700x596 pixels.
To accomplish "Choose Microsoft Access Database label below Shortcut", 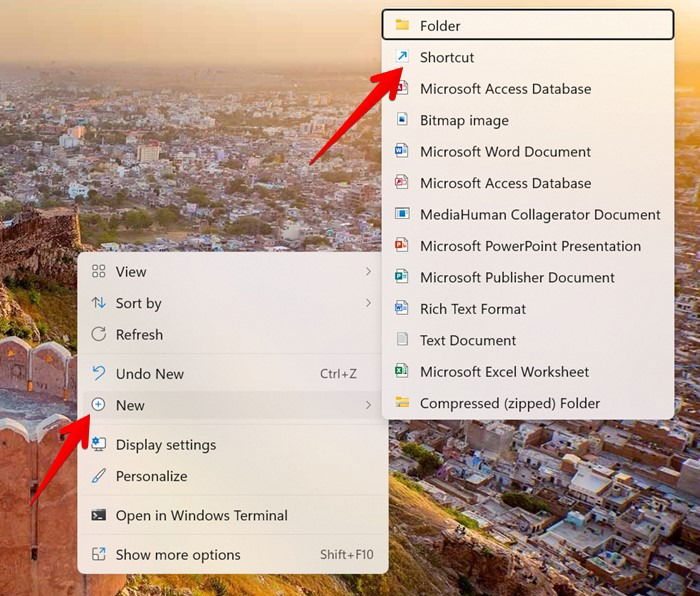I will [x=505, y=89].
